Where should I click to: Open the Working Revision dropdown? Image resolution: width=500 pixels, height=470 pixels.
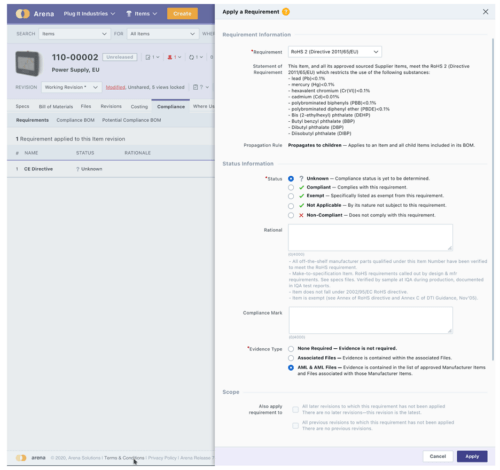(71, 87)
